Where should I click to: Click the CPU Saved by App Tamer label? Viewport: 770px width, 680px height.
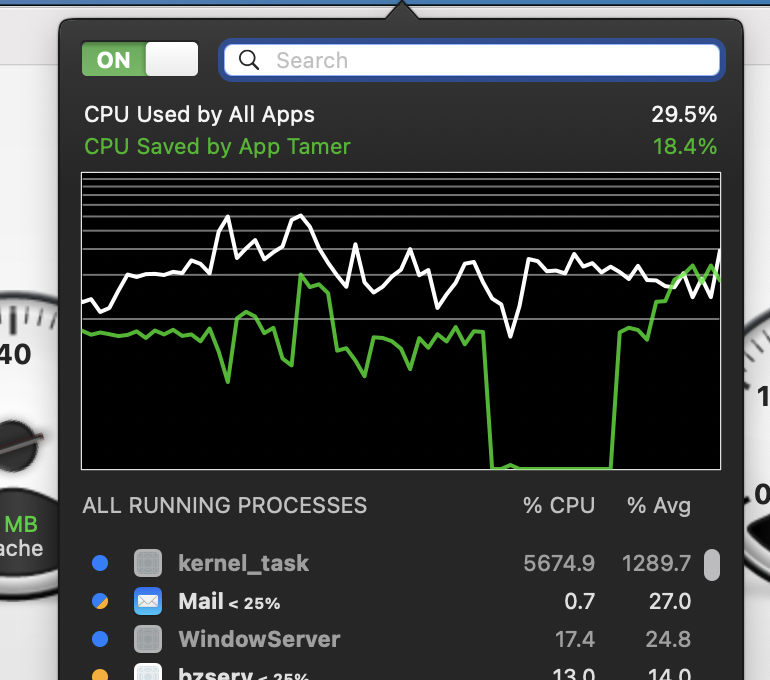coord(217,146)
